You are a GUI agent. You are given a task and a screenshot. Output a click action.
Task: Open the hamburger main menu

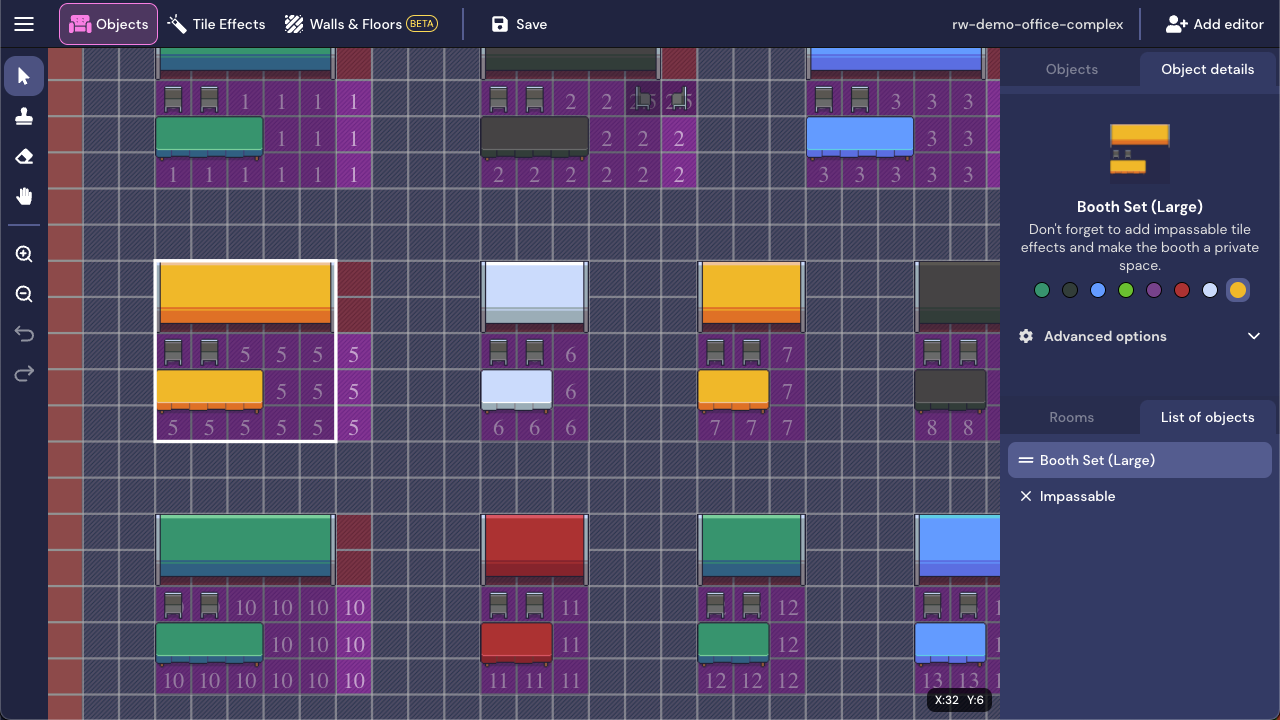[x=24, y=24]
